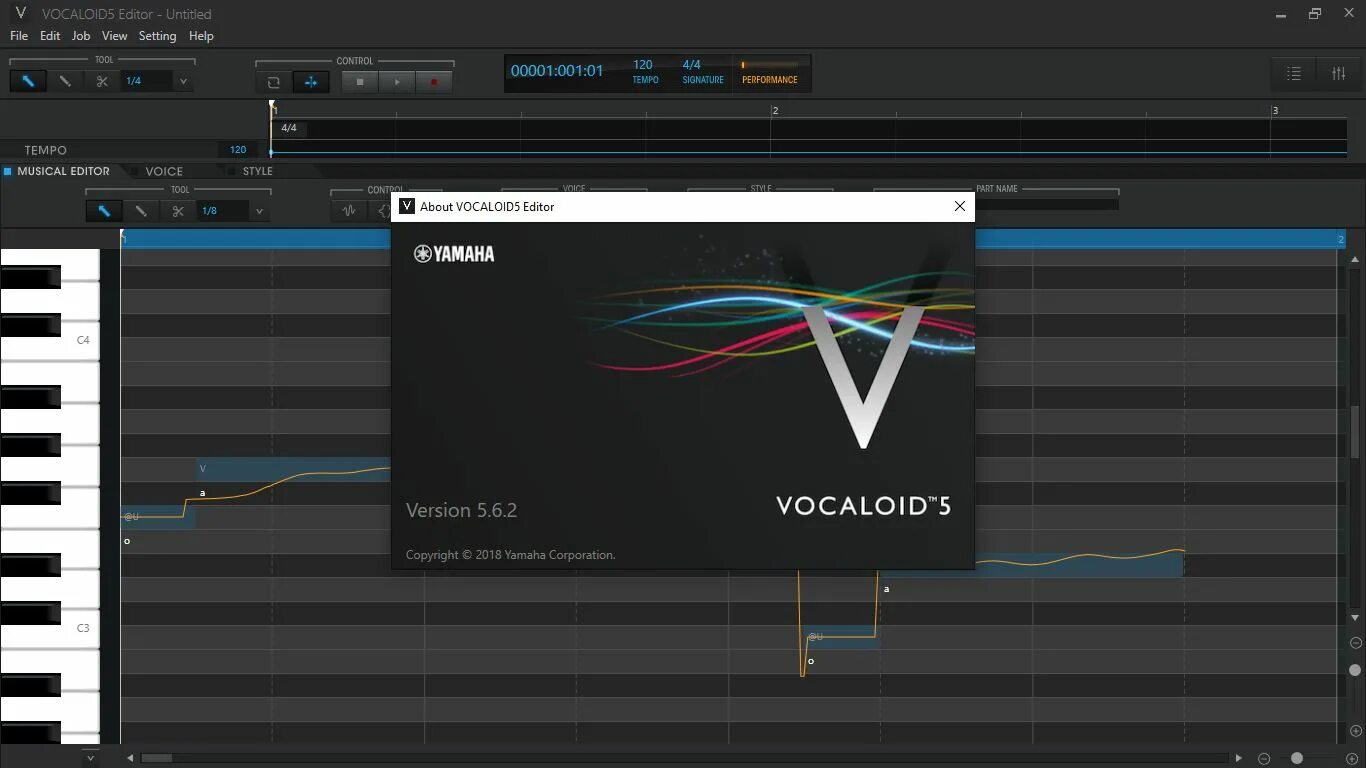Click the Yamaha logo in About dialog
Screen dimensions: 1366x768
pyautogui.click(x=454, y=254)
